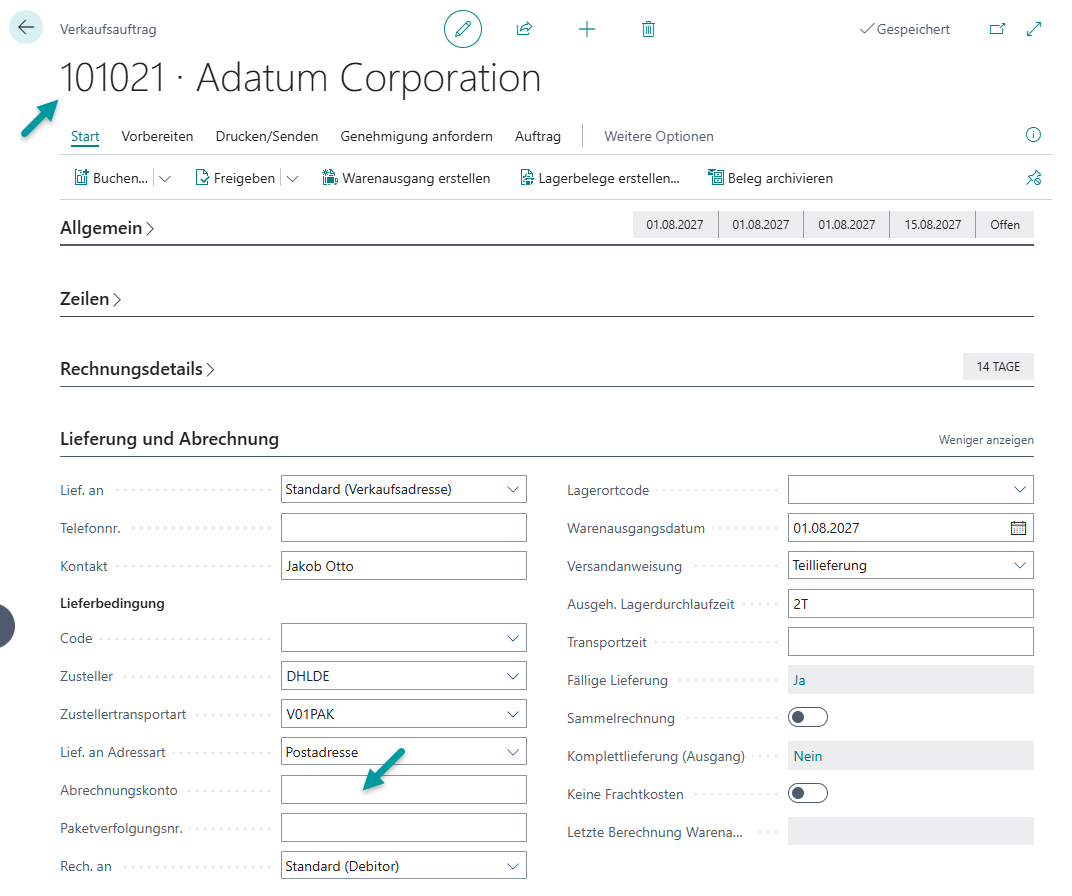Click the pencil edit icon
Viewport: 1072px width, 896px height.
click(463, 29)
